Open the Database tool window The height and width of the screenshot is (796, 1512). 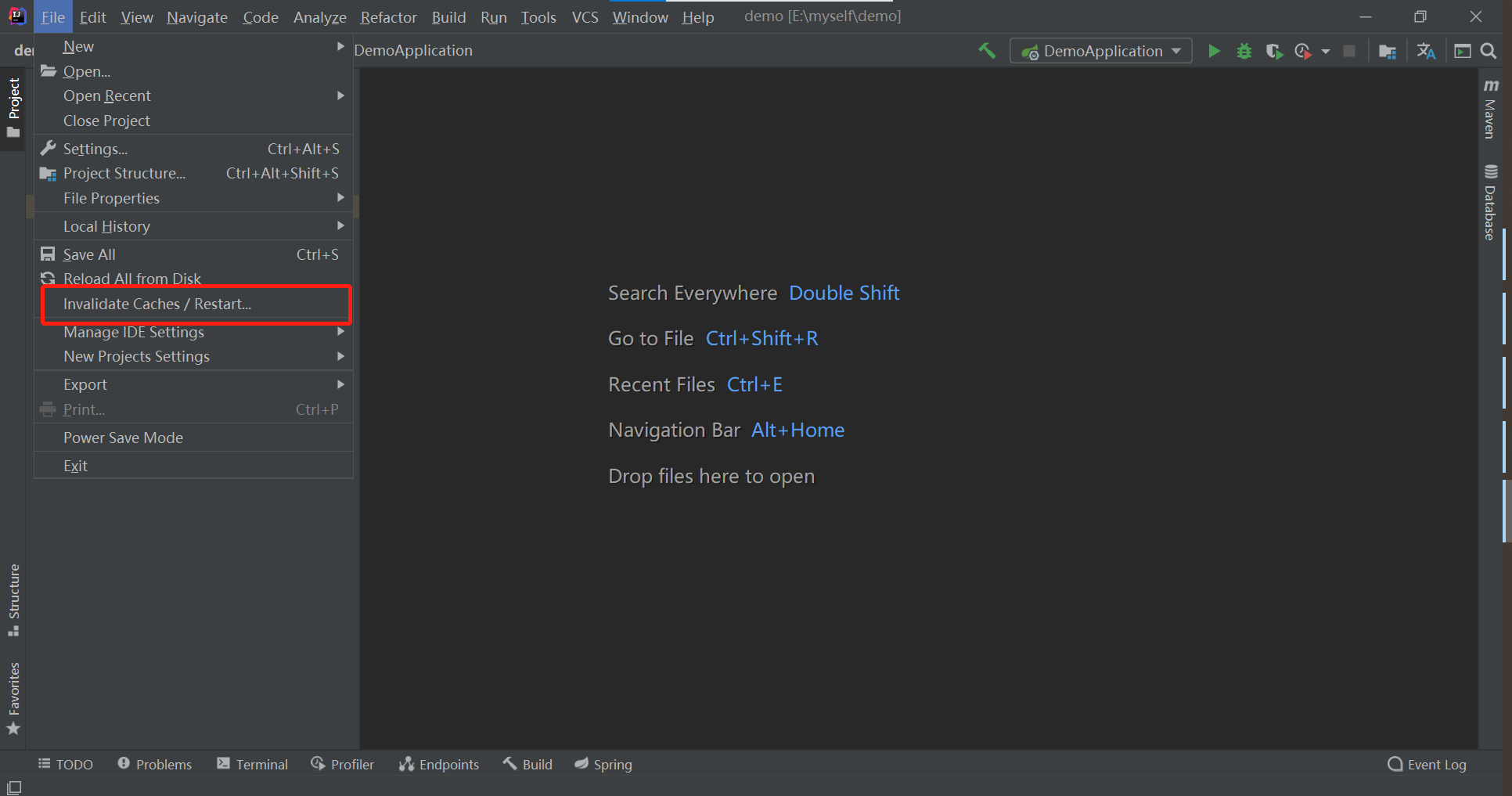[x=1490, y=196]
